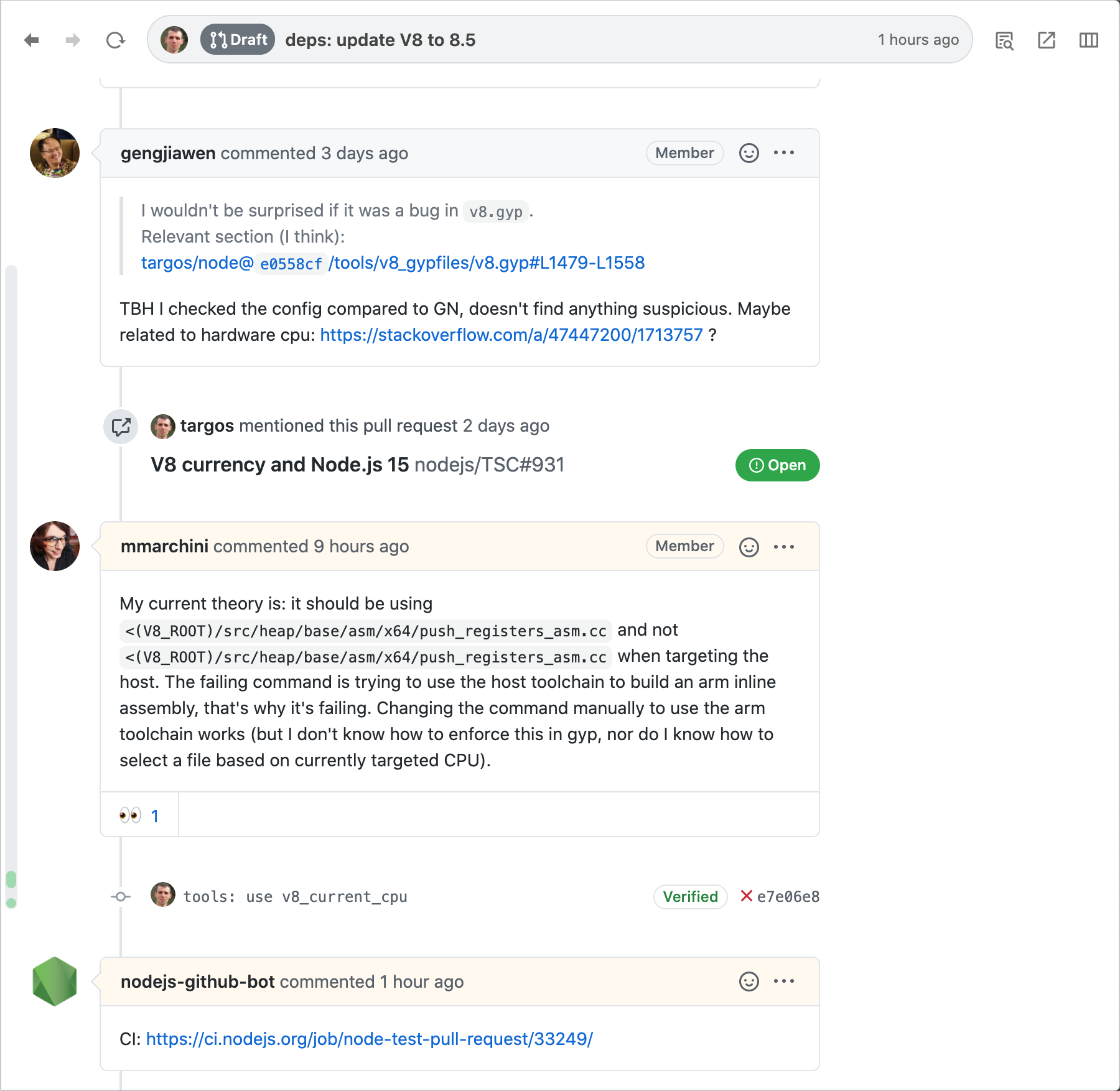Open the search-in-page icon in the toolbar
Viewport: 1120px width, 1091px height.
[x=1005, y=40]
